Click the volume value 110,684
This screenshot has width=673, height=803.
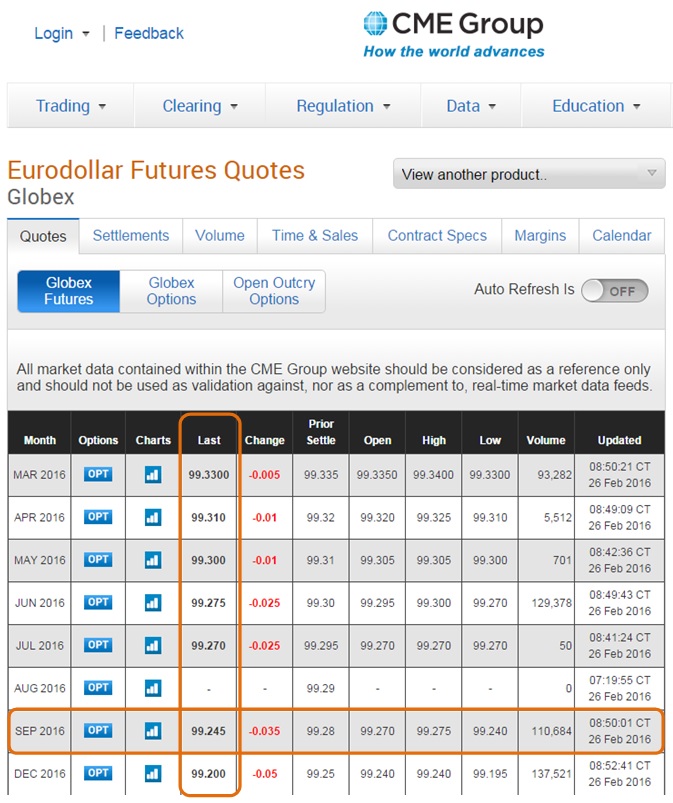pyautogui.click(x=551, y=731)
